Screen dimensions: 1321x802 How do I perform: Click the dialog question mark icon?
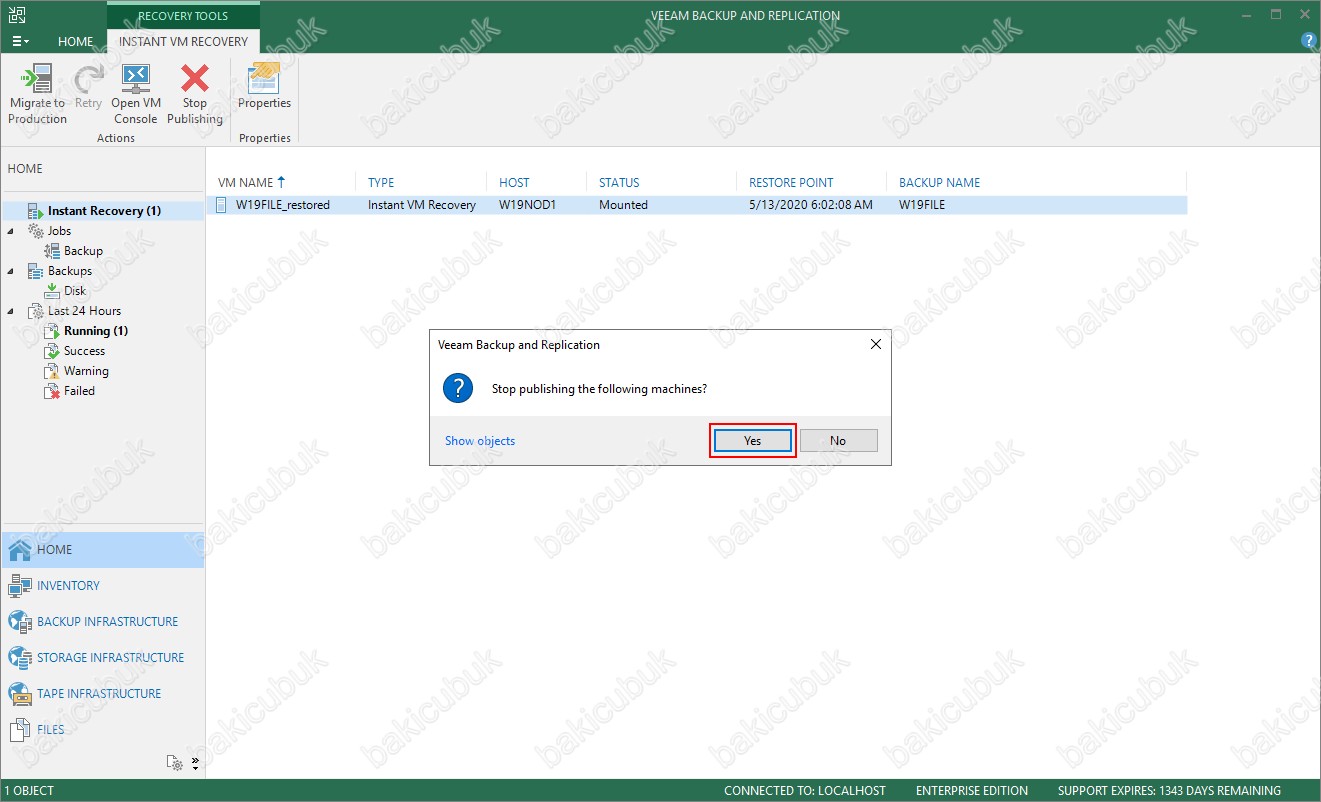coord(458,388)
